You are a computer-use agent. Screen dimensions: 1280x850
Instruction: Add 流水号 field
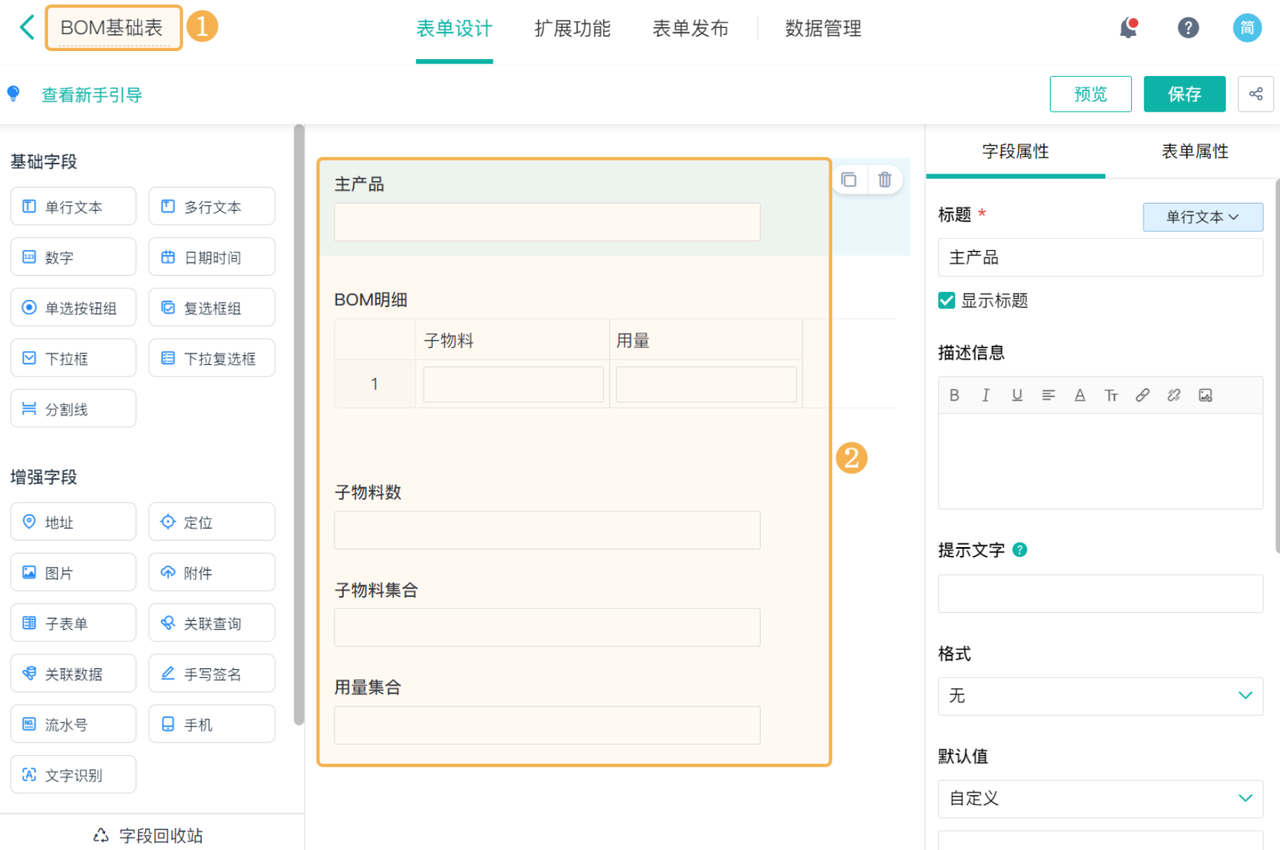pyautogui.click(x=73, y=724)
